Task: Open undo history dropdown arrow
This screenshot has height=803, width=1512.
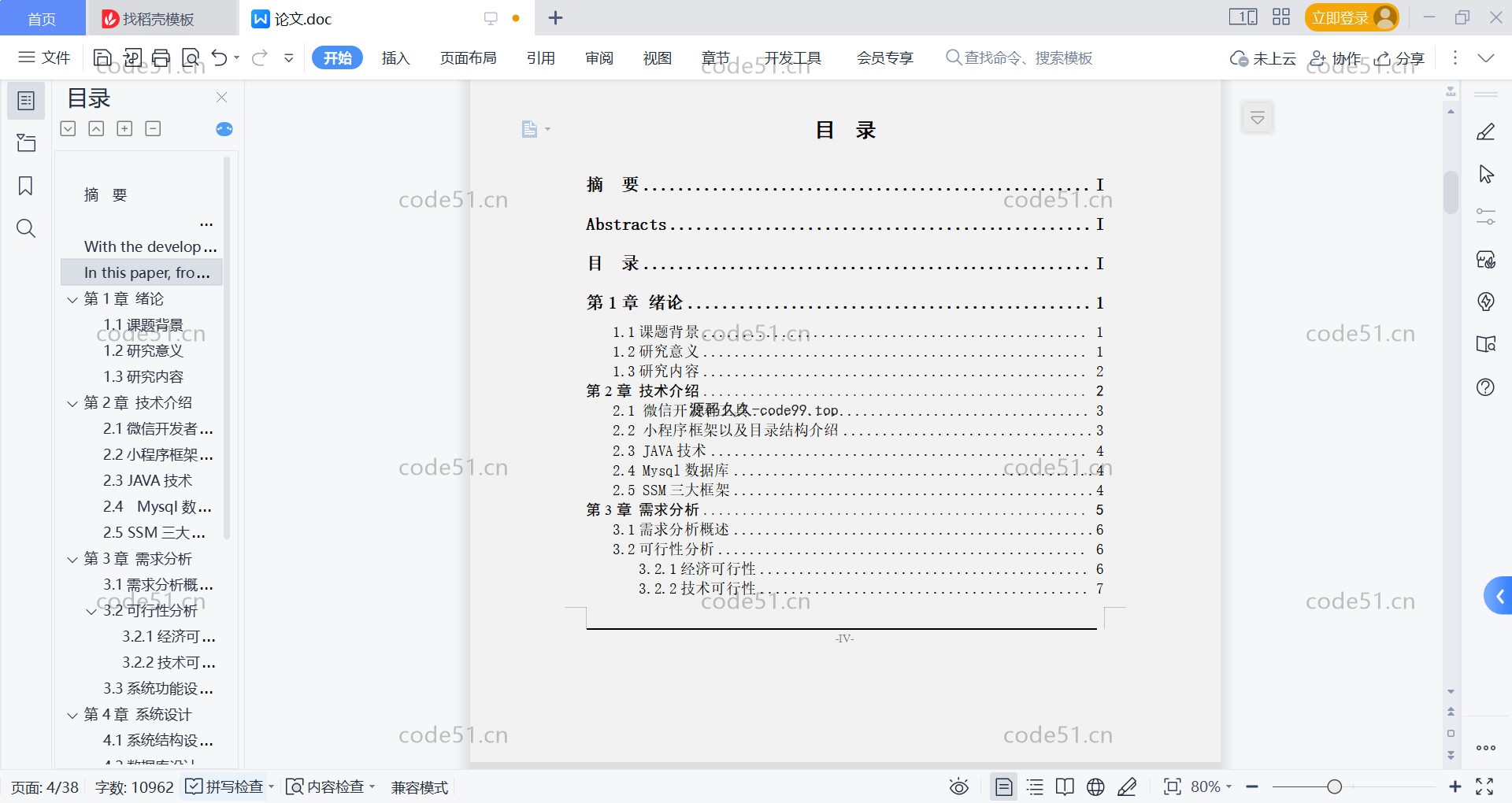Action: pyautogui.click(x=236, y=57)
